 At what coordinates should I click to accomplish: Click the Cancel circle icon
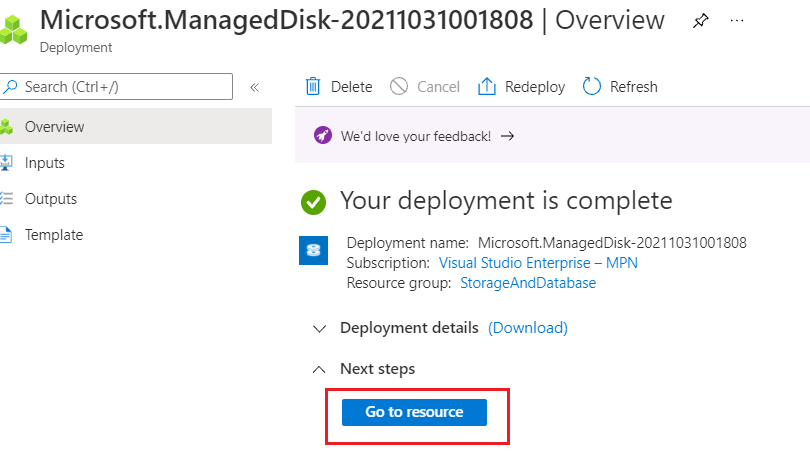tap(399, 86)
